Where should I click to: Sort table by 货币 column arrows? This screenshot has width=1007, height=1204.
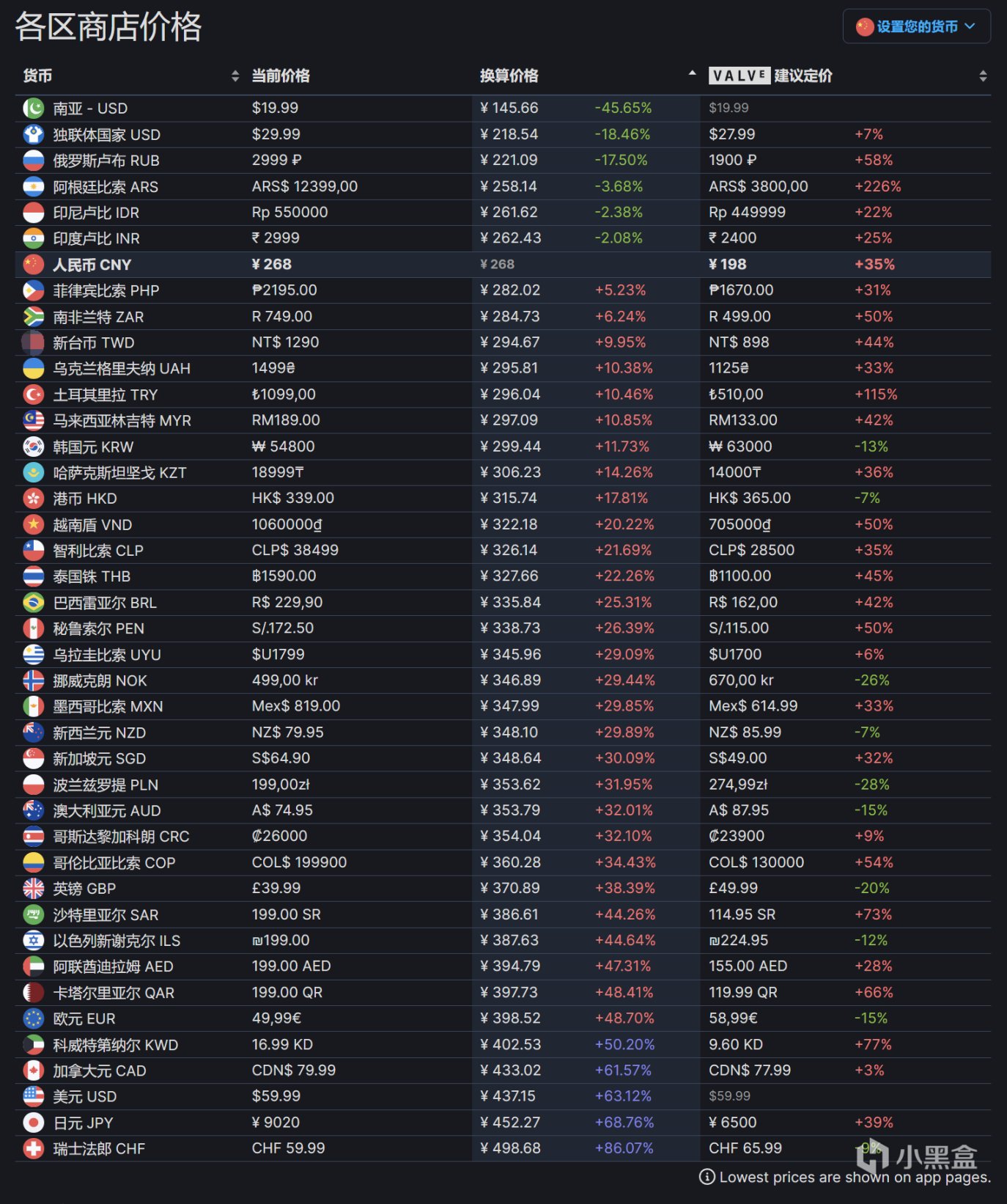click(235, 76)
